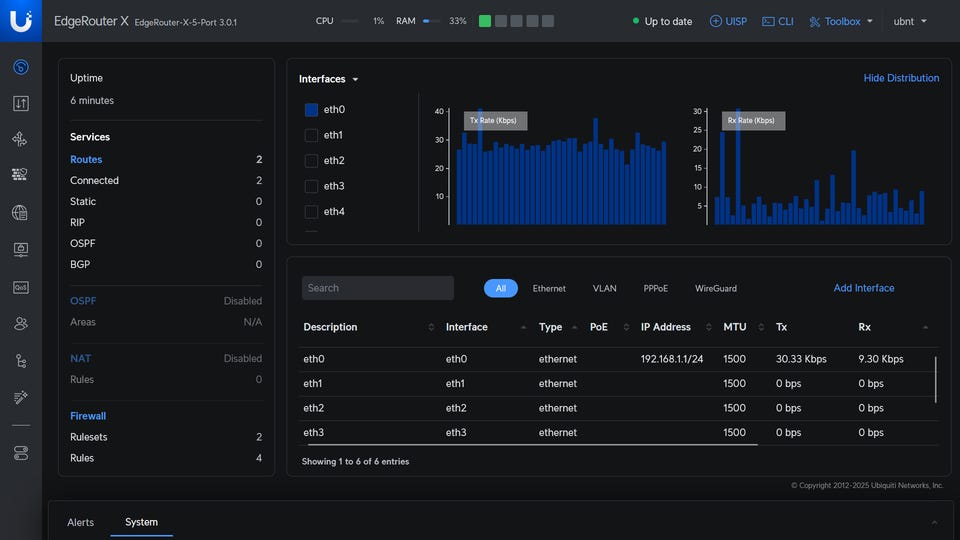
Task: Open the Config Tree icon in the sidebar
Action: click(21, 360)
